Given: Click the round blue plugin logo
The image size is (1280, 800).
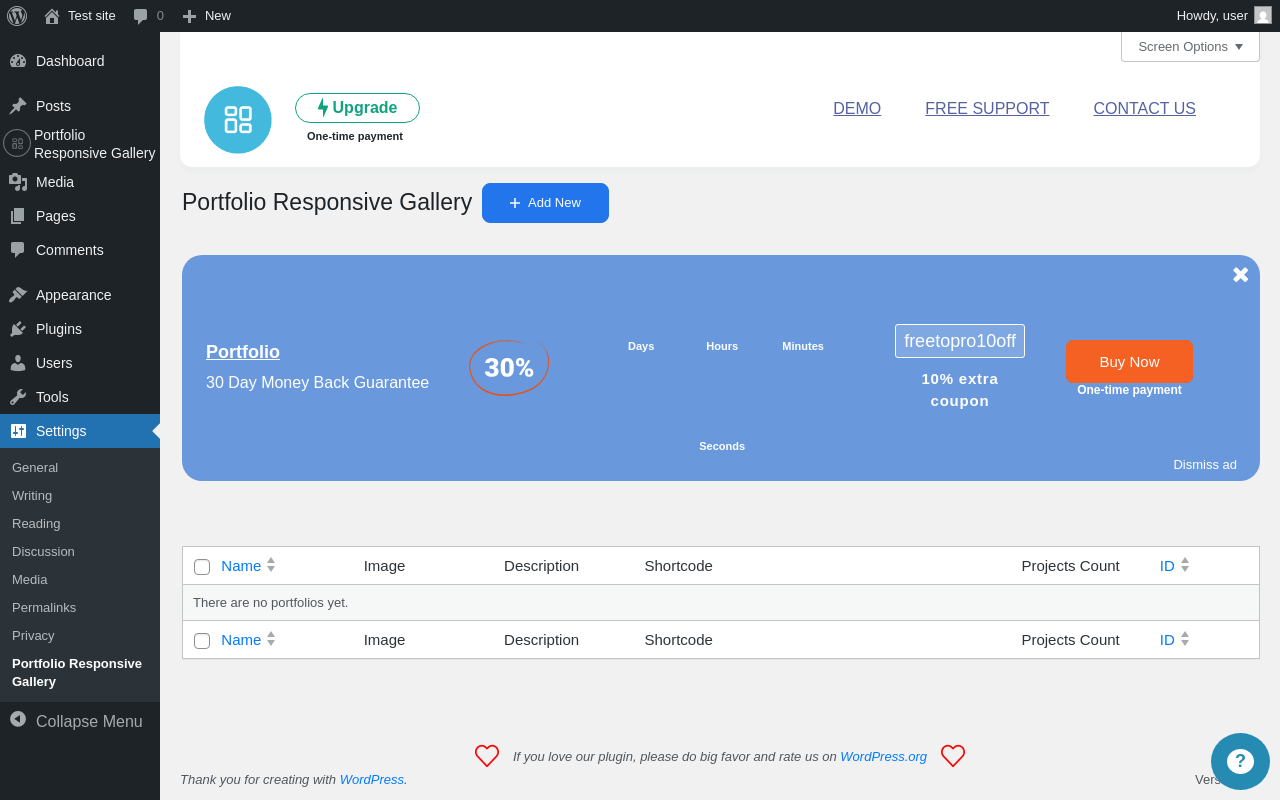Looking at the screenshot, I should coord(238,120).
